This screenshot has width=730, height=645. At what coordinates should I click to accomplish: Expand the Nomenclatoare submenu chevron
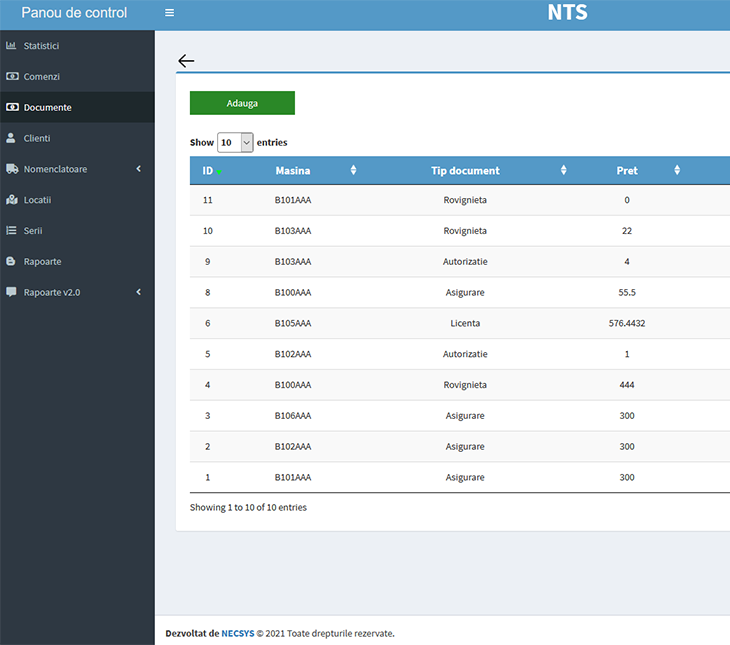pyautogui.click(x=138, y=169)
